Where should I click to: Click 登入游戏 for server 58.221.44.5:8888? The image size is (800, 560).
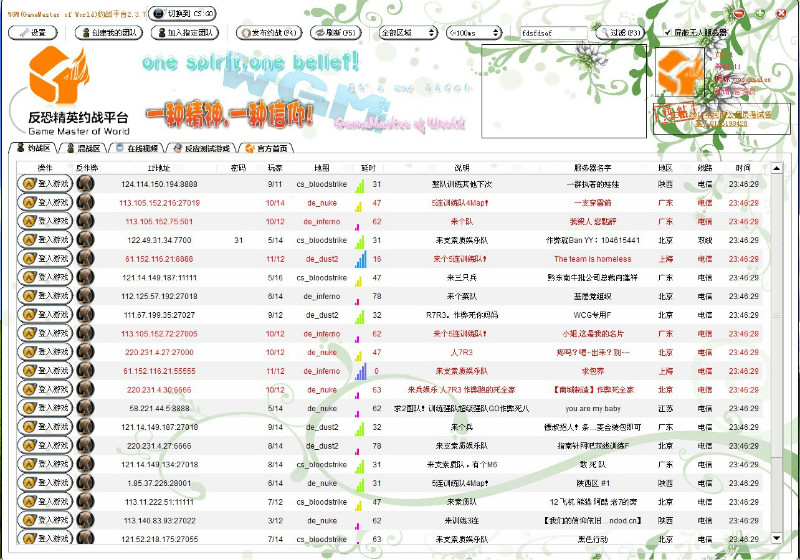(46, 408)
